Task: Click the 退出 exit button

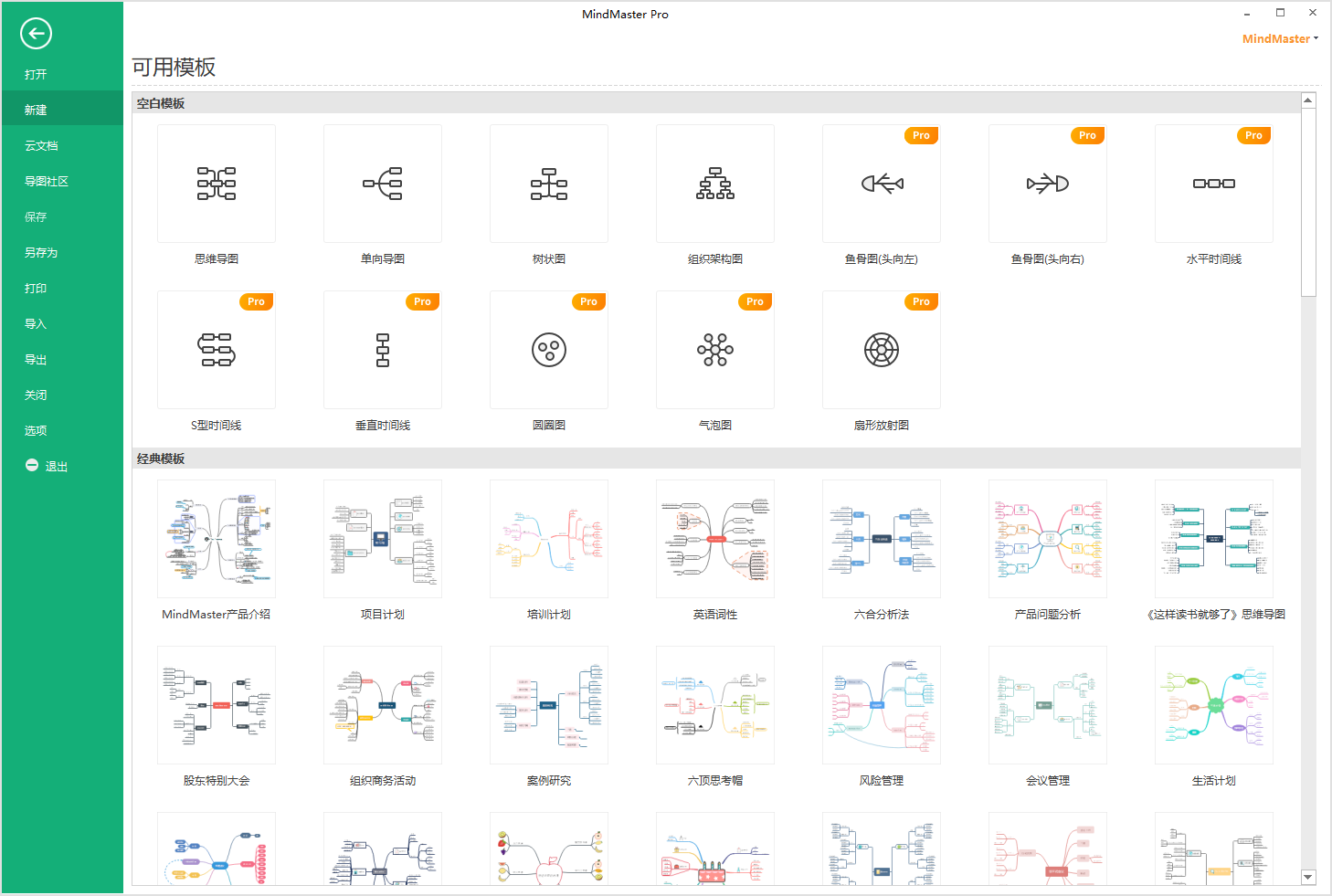Action: click(x=48, y=467)
